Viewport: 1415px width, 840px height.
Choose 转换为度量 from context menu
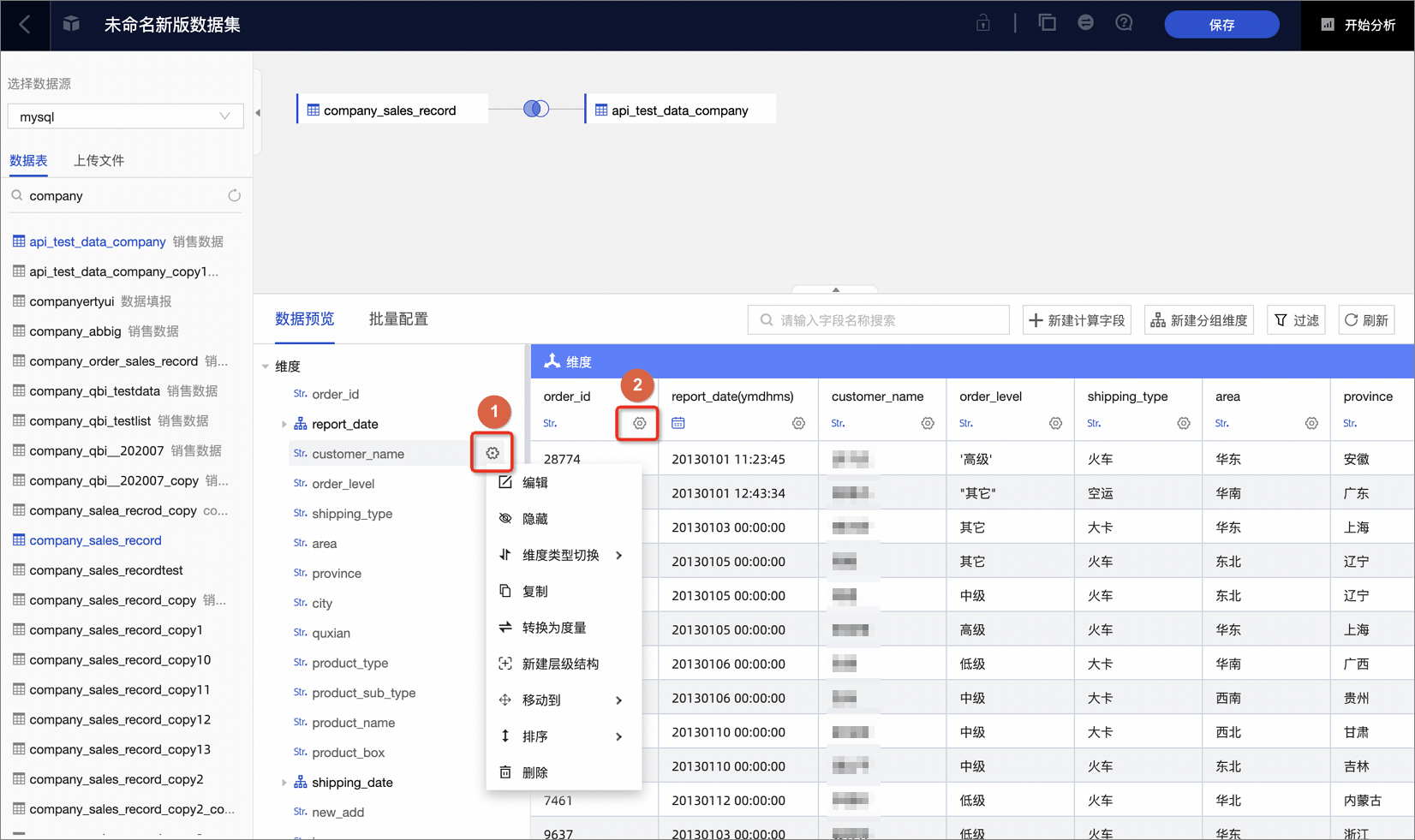point(563,628)
